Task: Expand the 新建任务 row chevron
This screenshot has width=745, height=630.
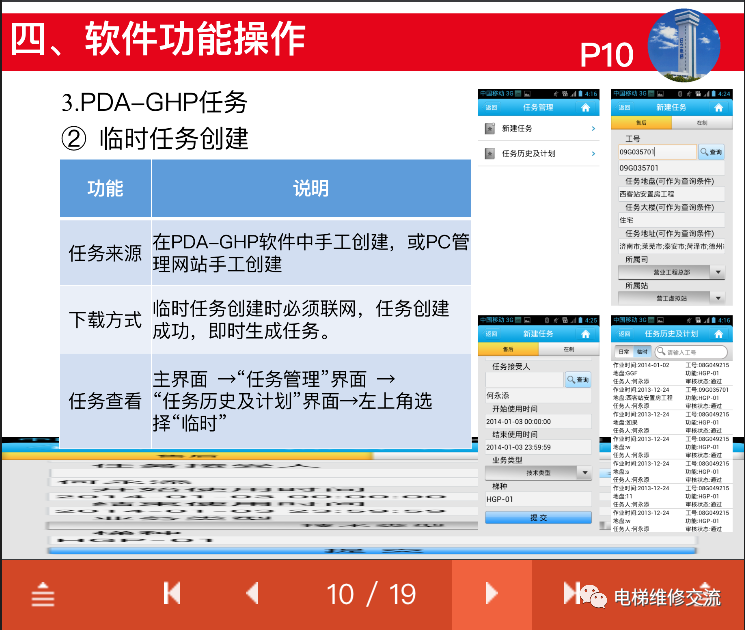Action: pyautogui.click(x=593, y=128)
